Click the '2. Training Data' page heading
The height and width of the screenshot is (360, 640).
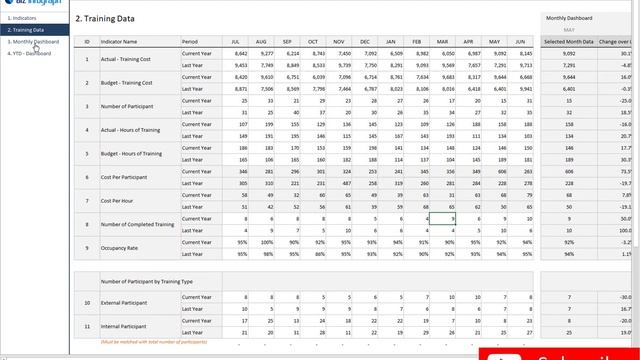tap(105, 19)
